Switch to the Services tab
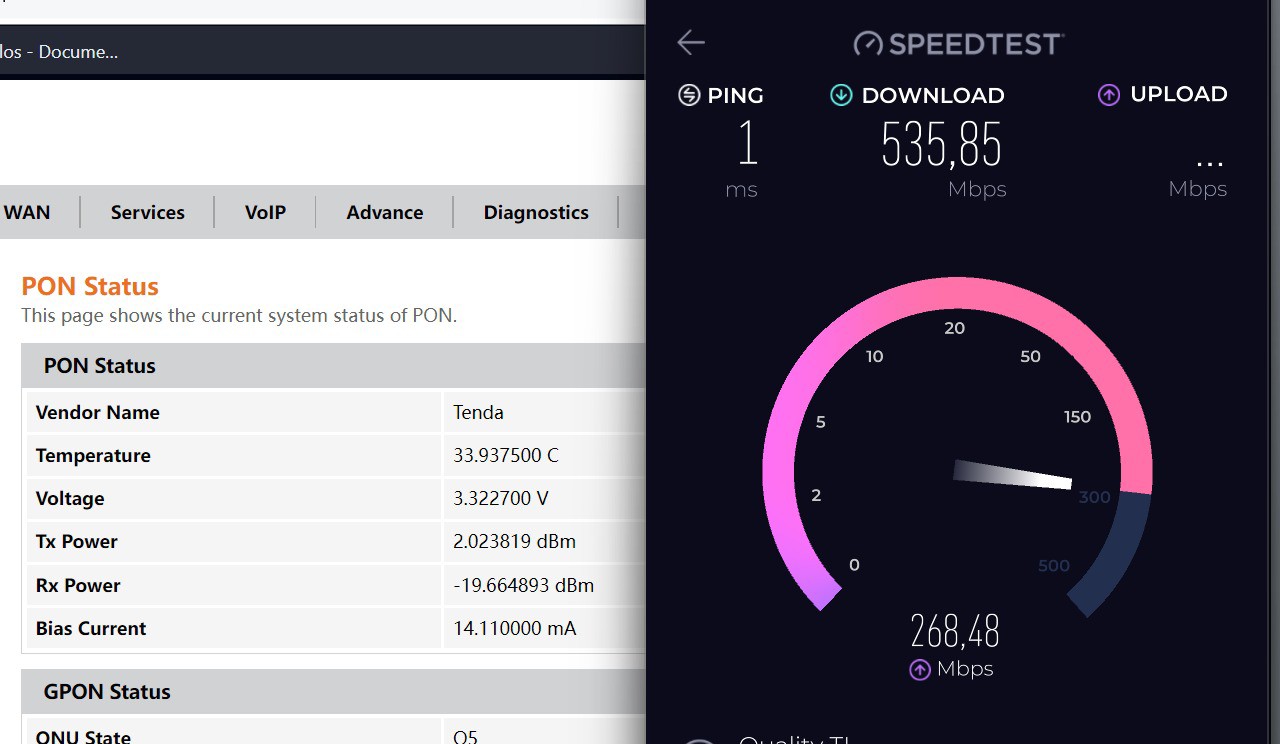The image size is (1280, 744). point(147,212)
